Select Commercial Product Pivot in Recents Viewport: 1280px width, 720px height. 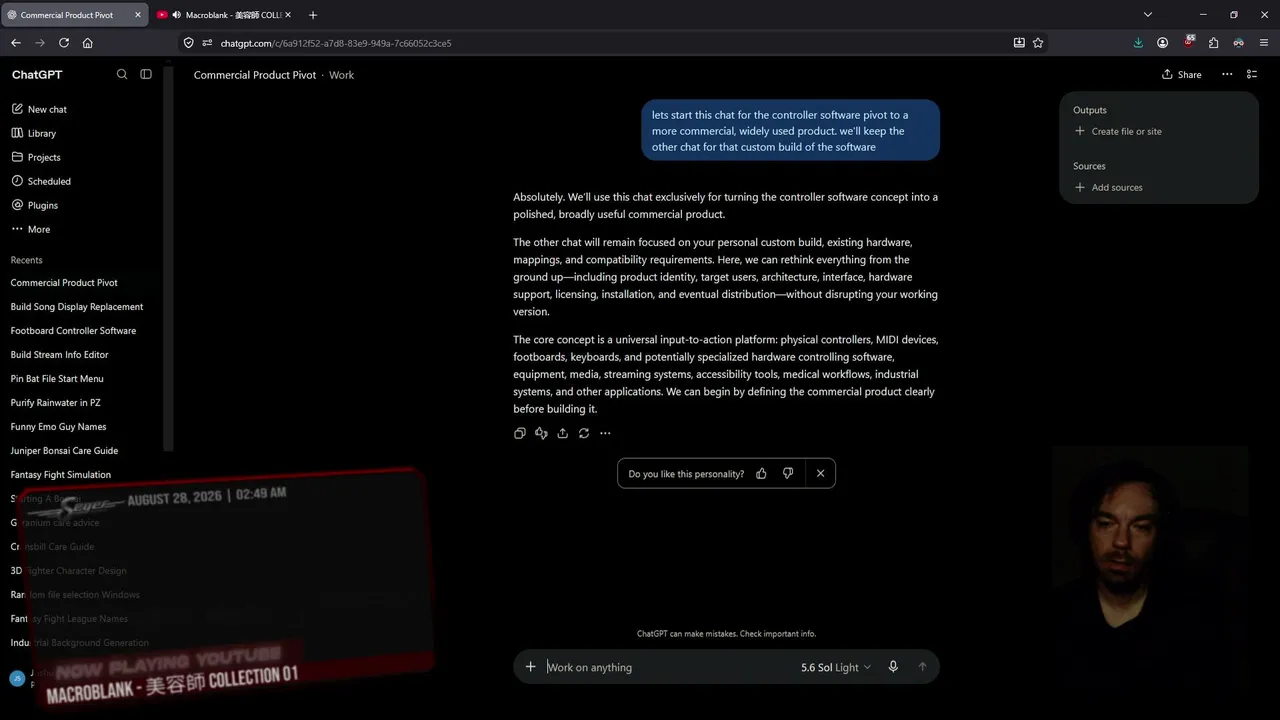point(64,283)
